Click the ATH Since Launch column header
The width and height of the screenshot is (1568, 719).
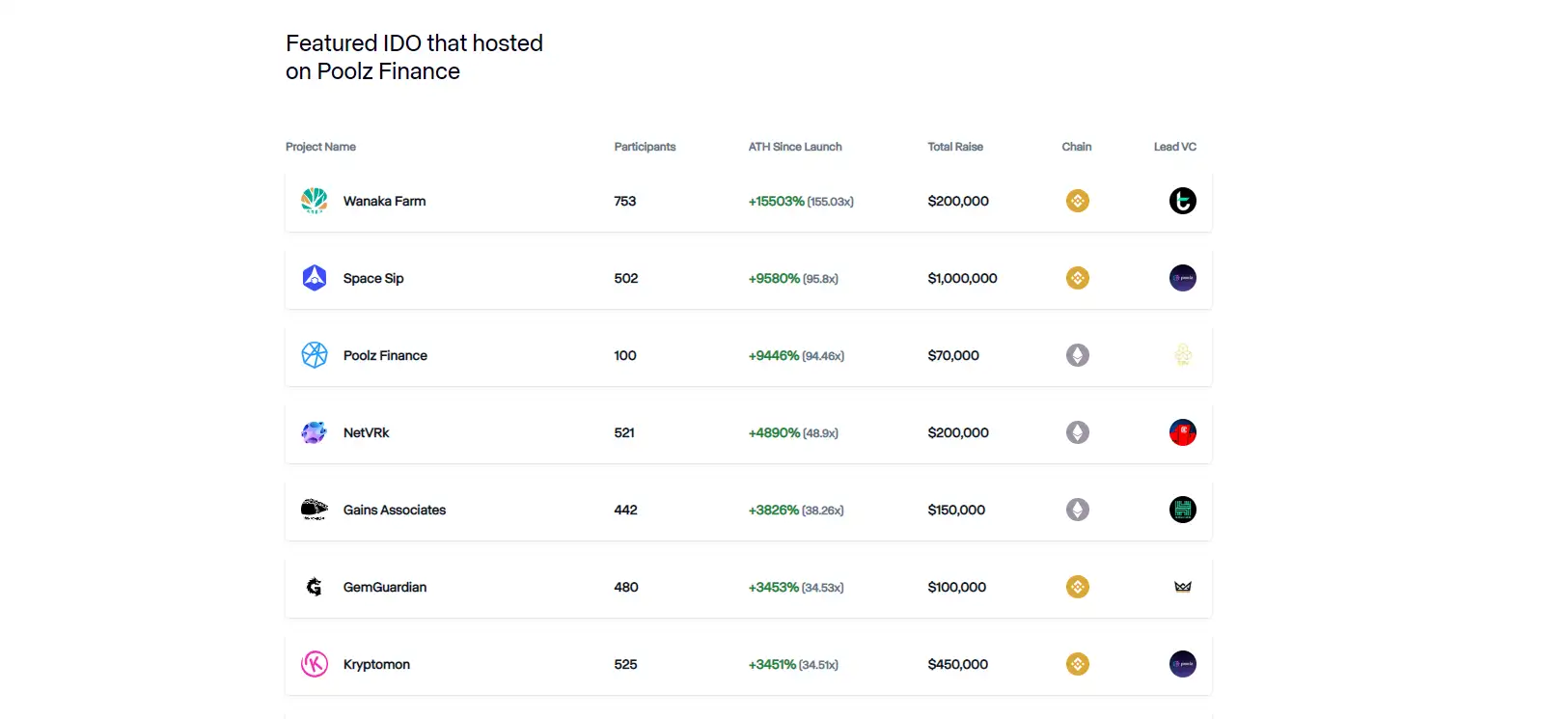[x=795, y=147]
